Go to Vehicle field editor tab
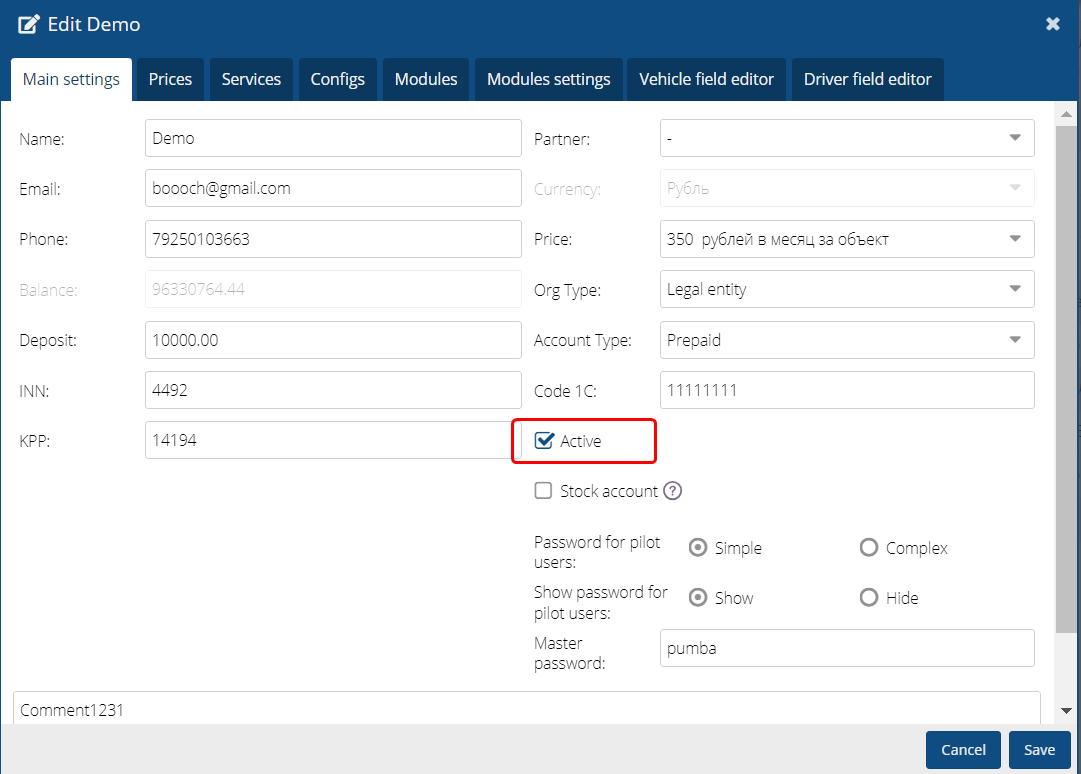 pos(706,79)
